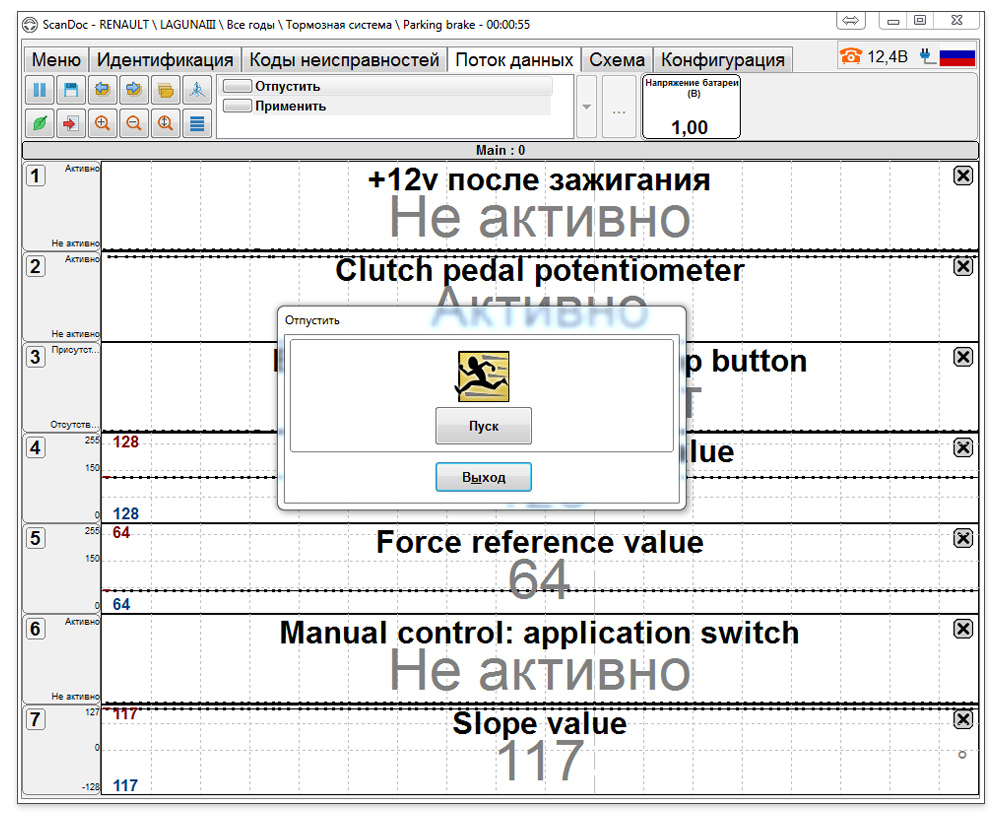Click the ScanDoc app icon in title bar
1000x823 pixels.
(30, 25)
